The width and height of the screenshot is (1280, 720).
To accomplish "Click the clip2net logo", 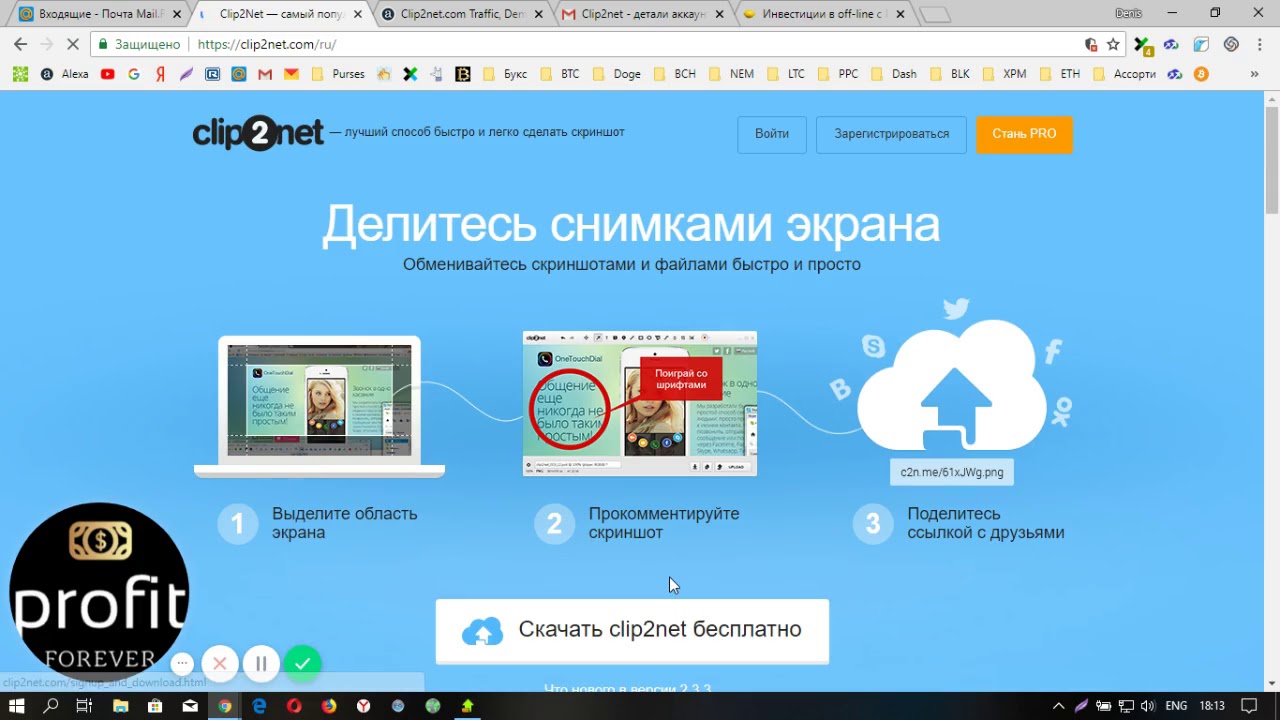I will [258, 133].
